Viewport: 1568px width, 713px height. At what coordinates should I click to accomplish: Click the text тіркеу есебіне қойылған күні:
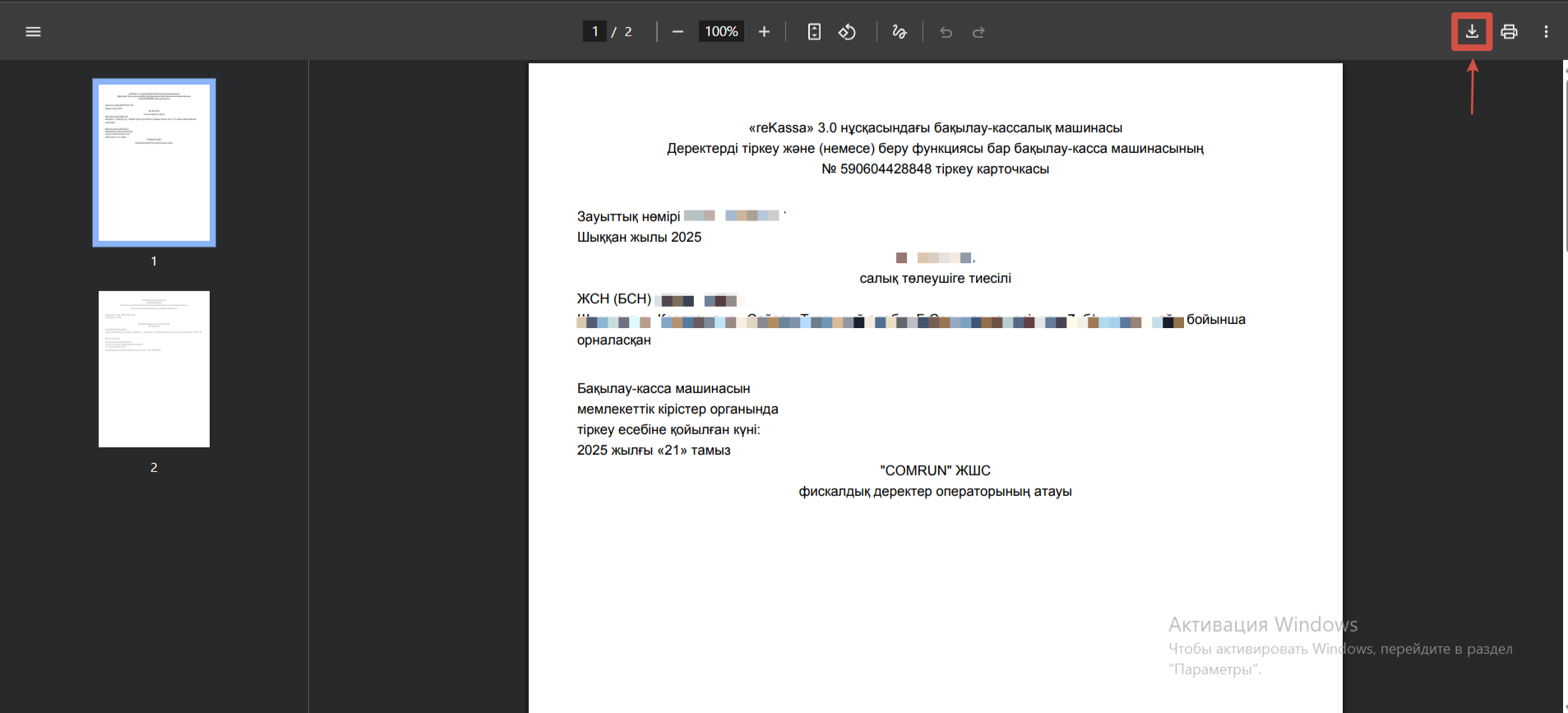[x=668, y=429]
